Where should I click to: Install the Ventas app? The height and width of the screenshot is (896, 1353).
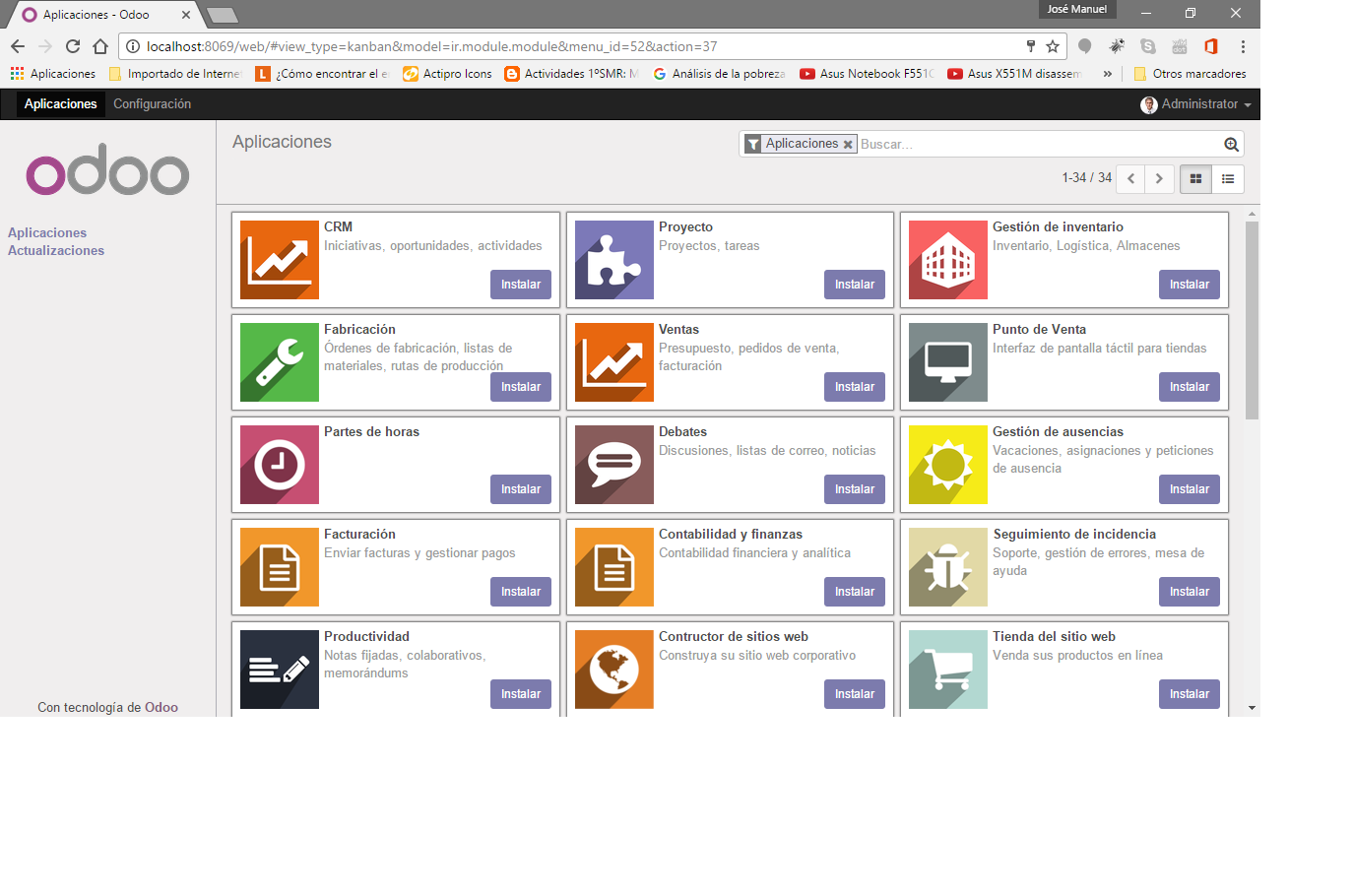tap(854, 387)
